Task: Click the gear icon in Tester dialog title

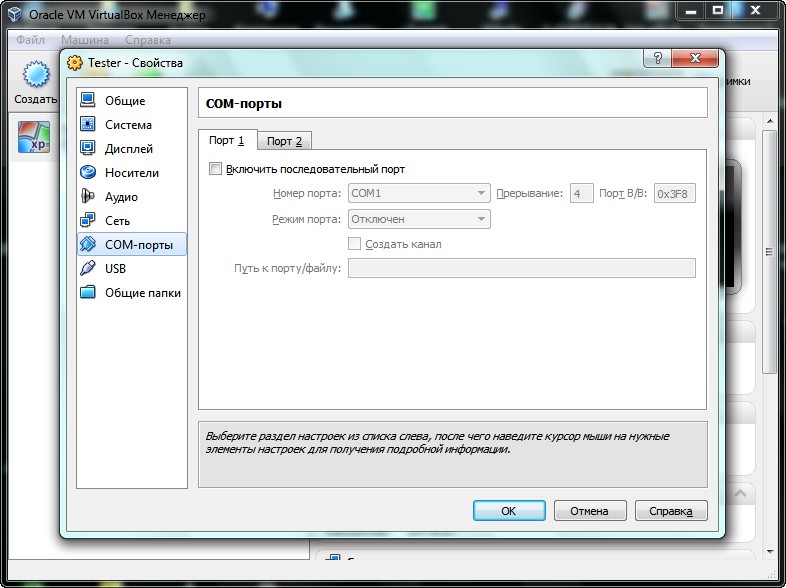Action: [75, 63]
